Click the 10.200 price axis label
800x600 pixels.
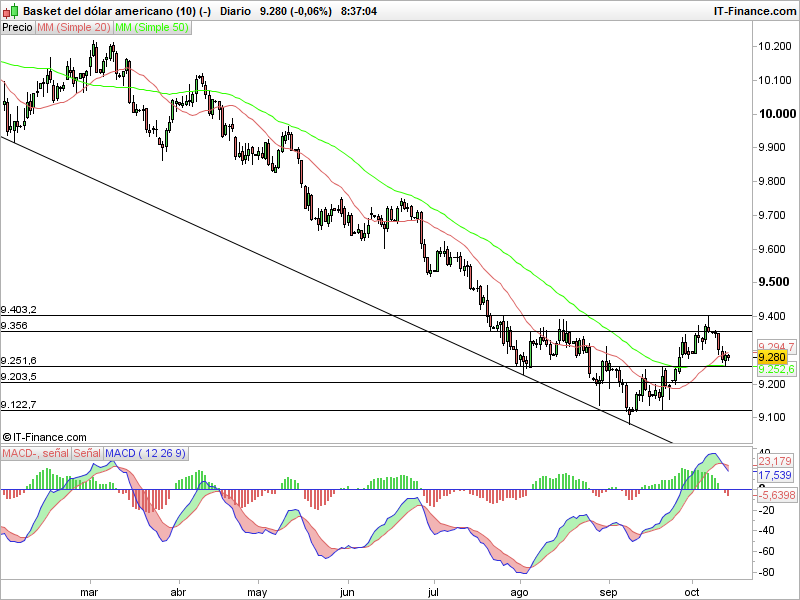pos(775,46)
